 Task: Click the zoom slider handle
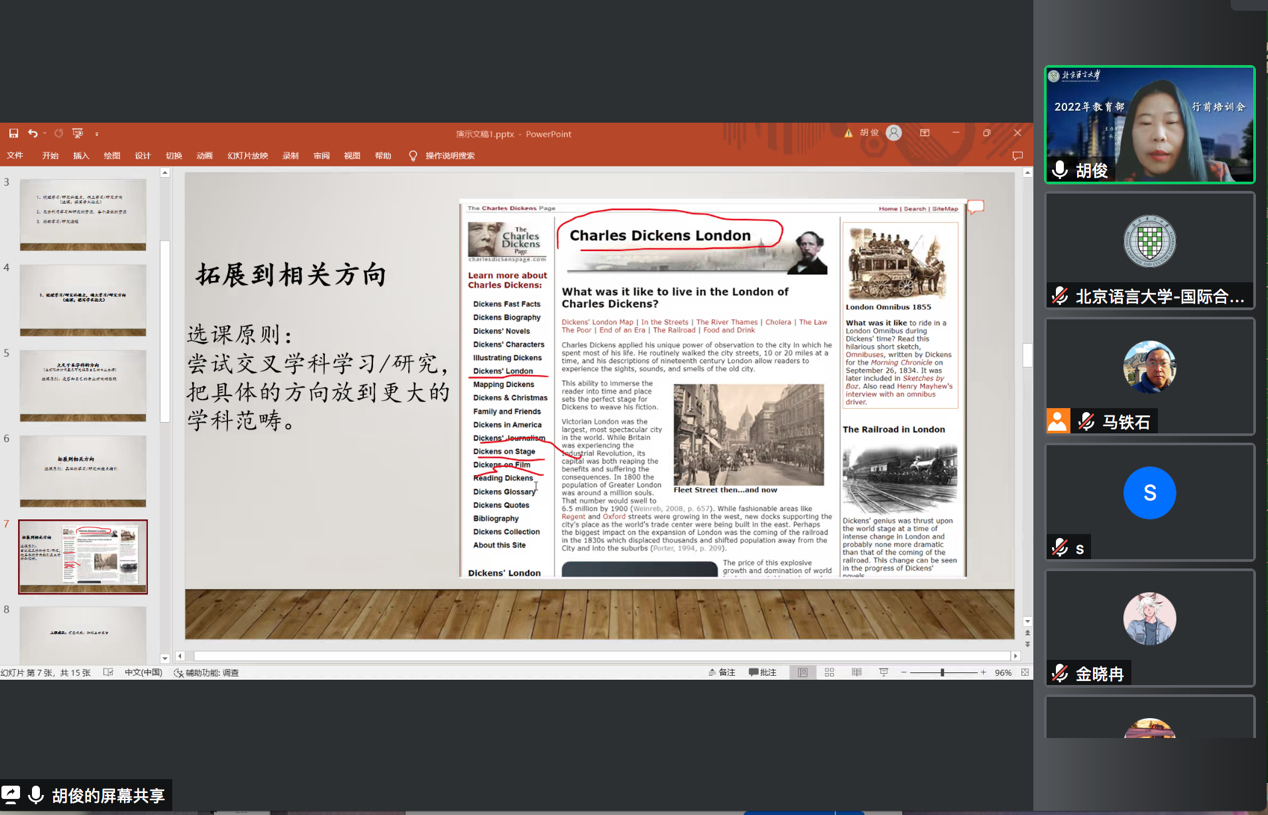pos(942,673)
